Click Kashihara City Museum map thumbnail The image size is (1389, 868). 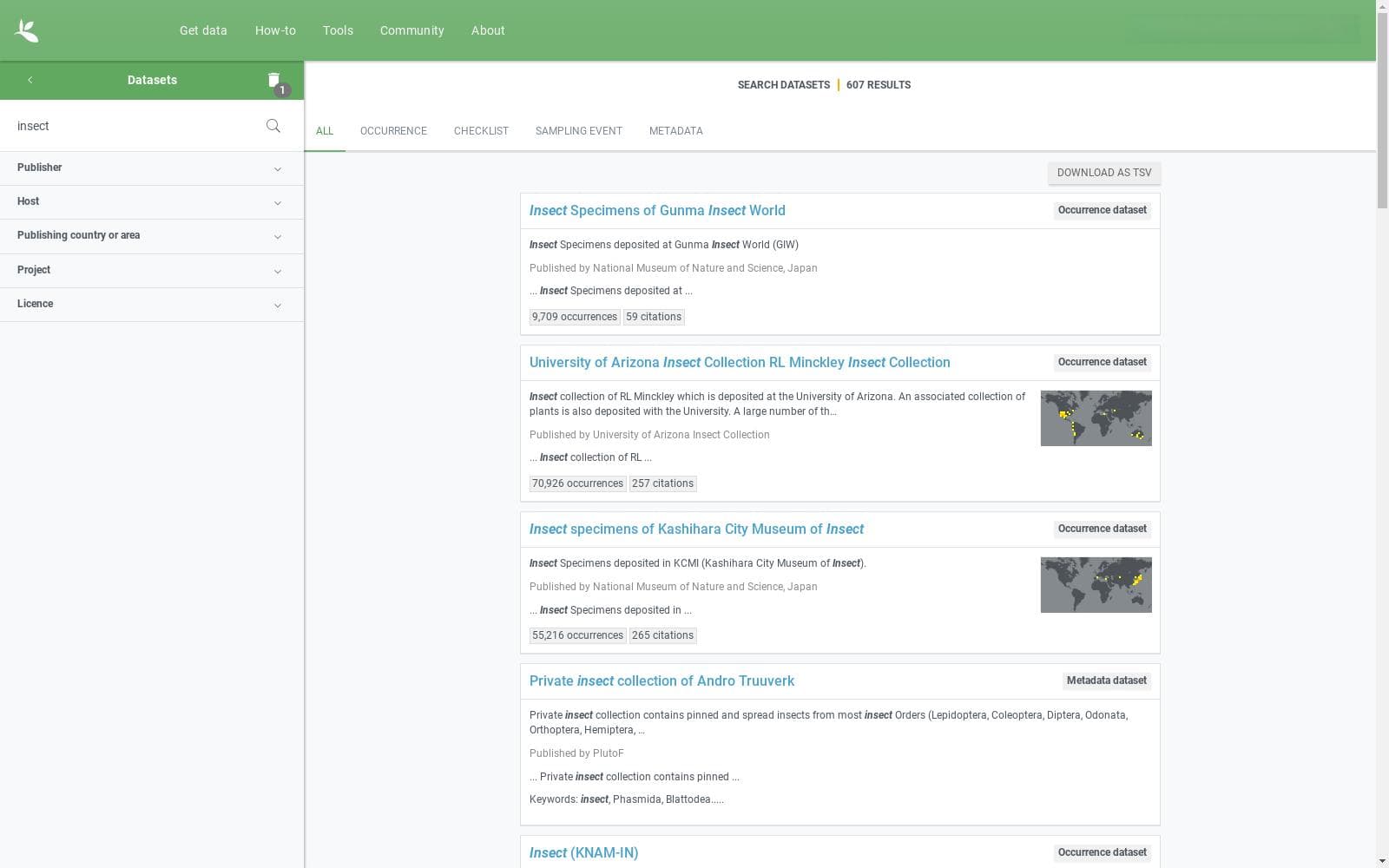pos(1096,585)
